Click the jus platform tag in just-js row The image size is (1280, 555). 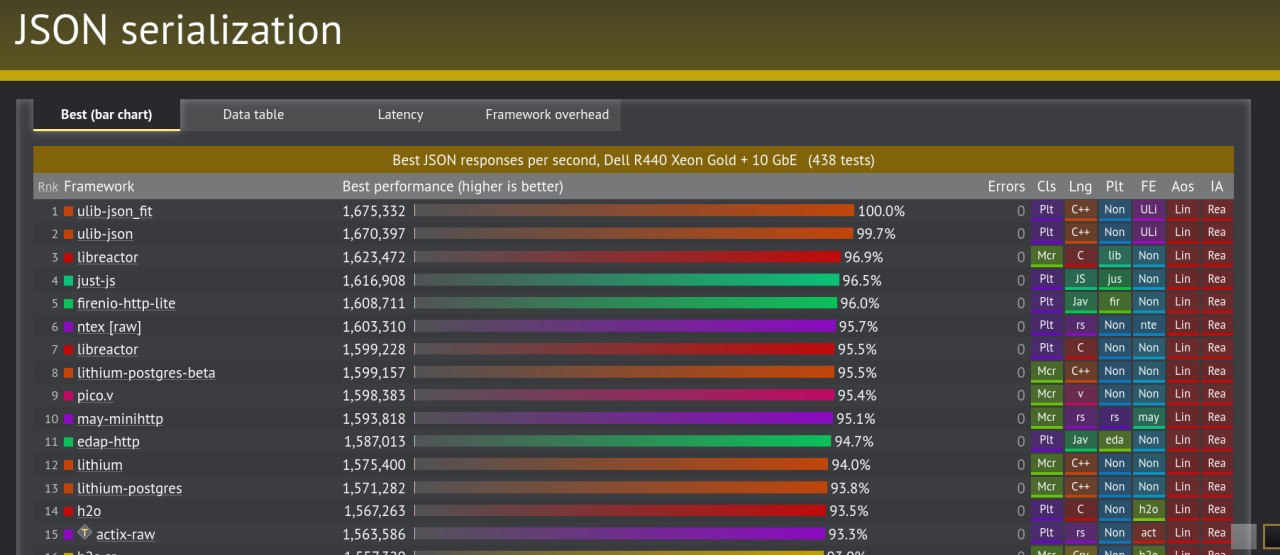click(x=1114, y=280)
